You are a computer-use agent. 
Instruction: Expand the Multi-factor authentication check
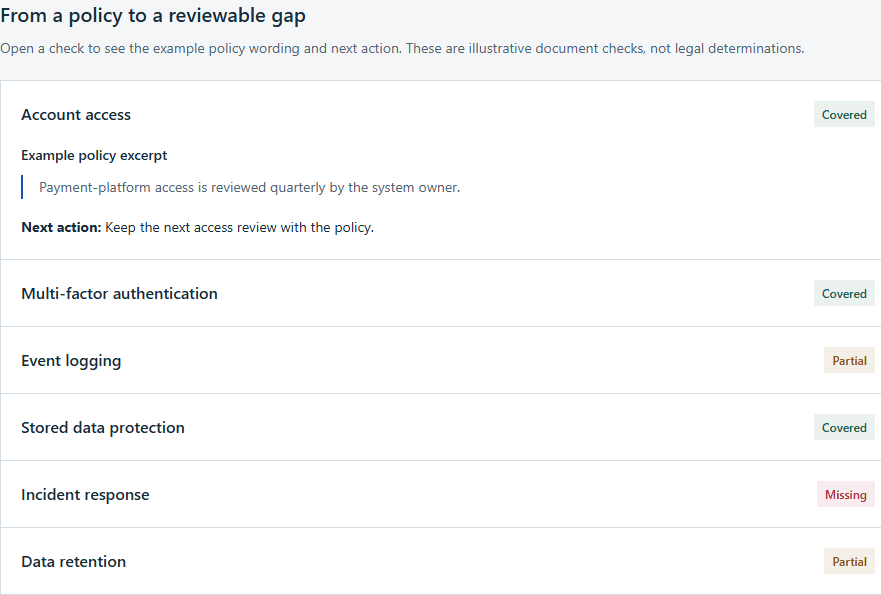coord(440,293)
